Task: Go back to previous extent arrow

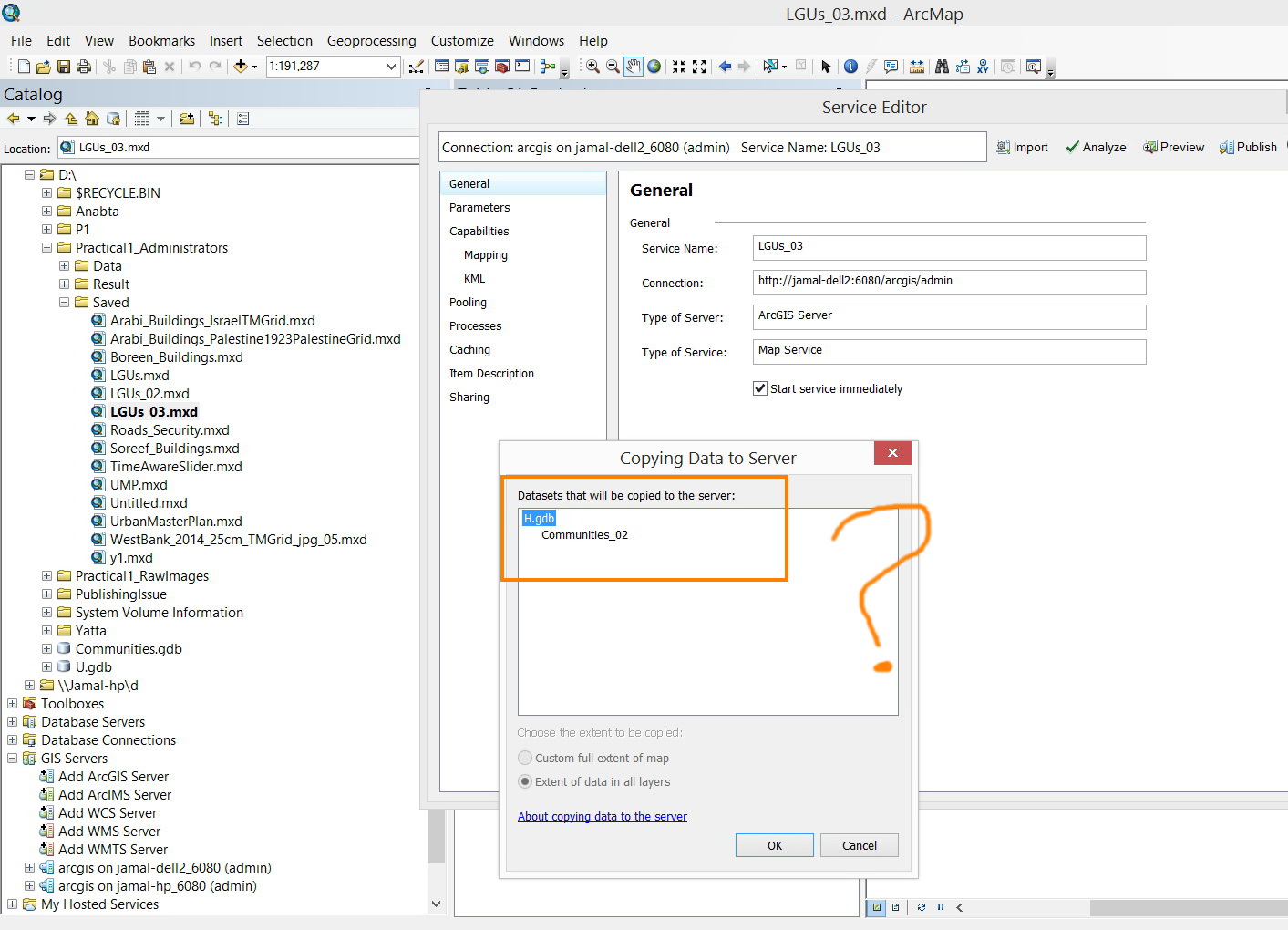Action: pyautogui.click(x=725, y=67)
